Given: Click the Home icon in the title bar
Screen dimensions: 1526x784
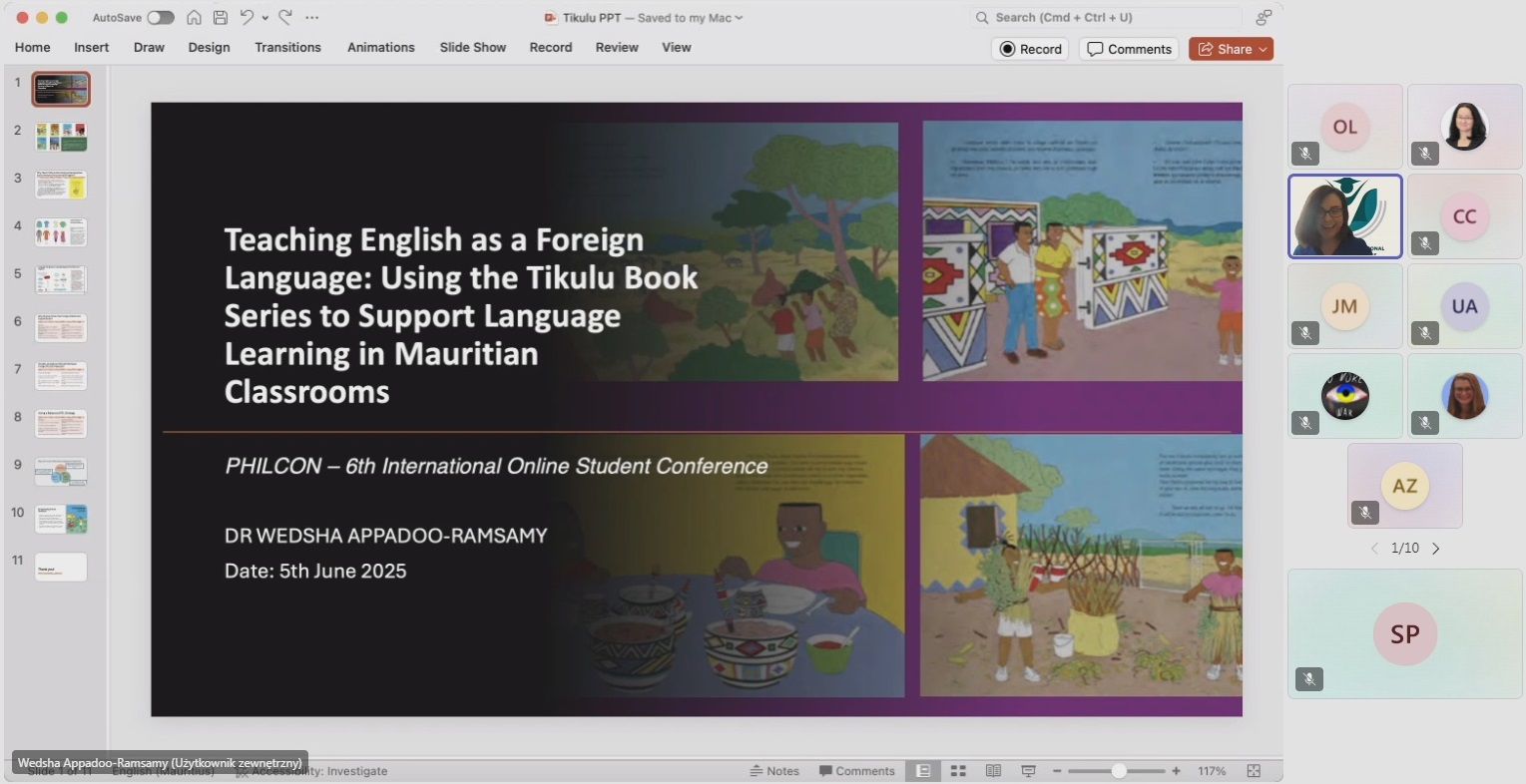Looking at the screenshot, I should (194, 18).
